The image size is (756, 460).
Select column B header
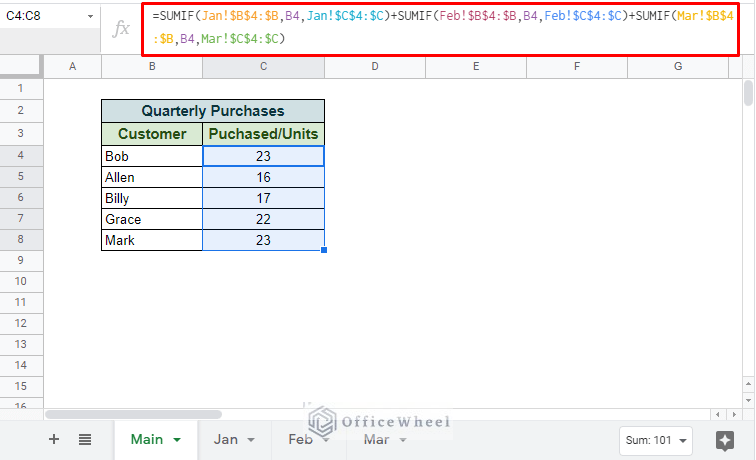tap(152, 67)
